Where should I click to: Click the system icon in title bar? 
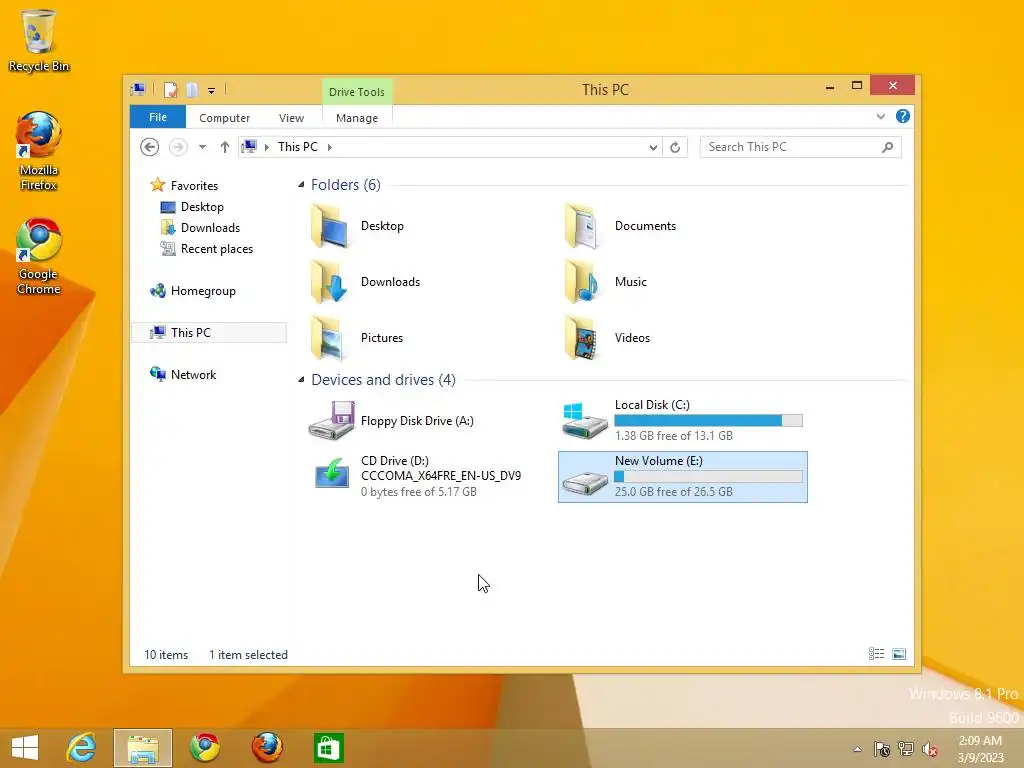click(138, 89)
